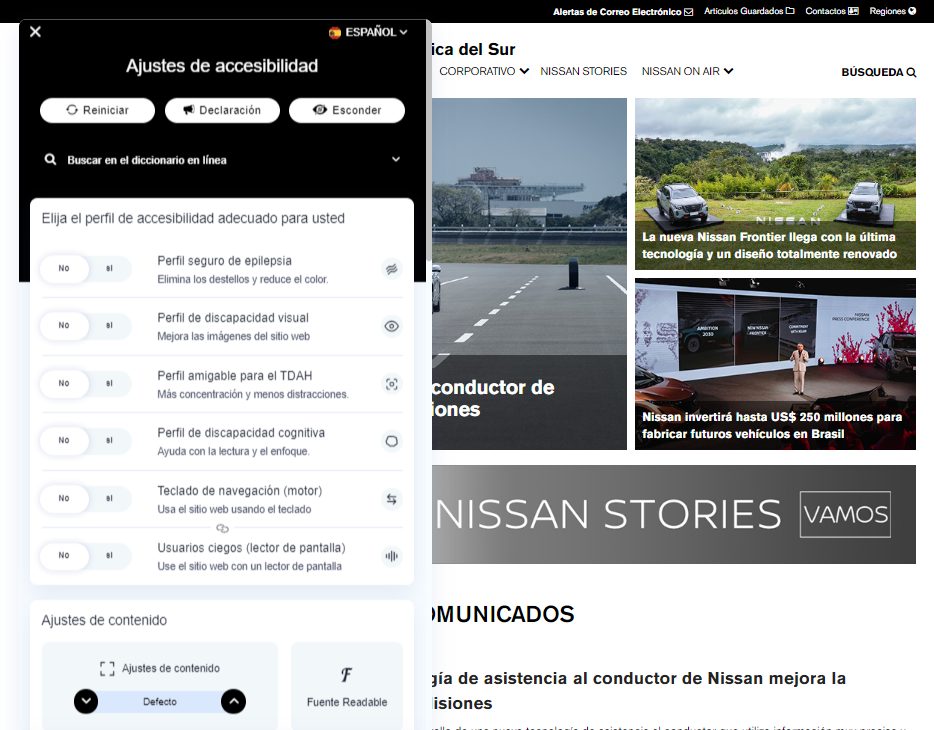Open the Español language dropdown
The image size is (934, 730).
369,32
